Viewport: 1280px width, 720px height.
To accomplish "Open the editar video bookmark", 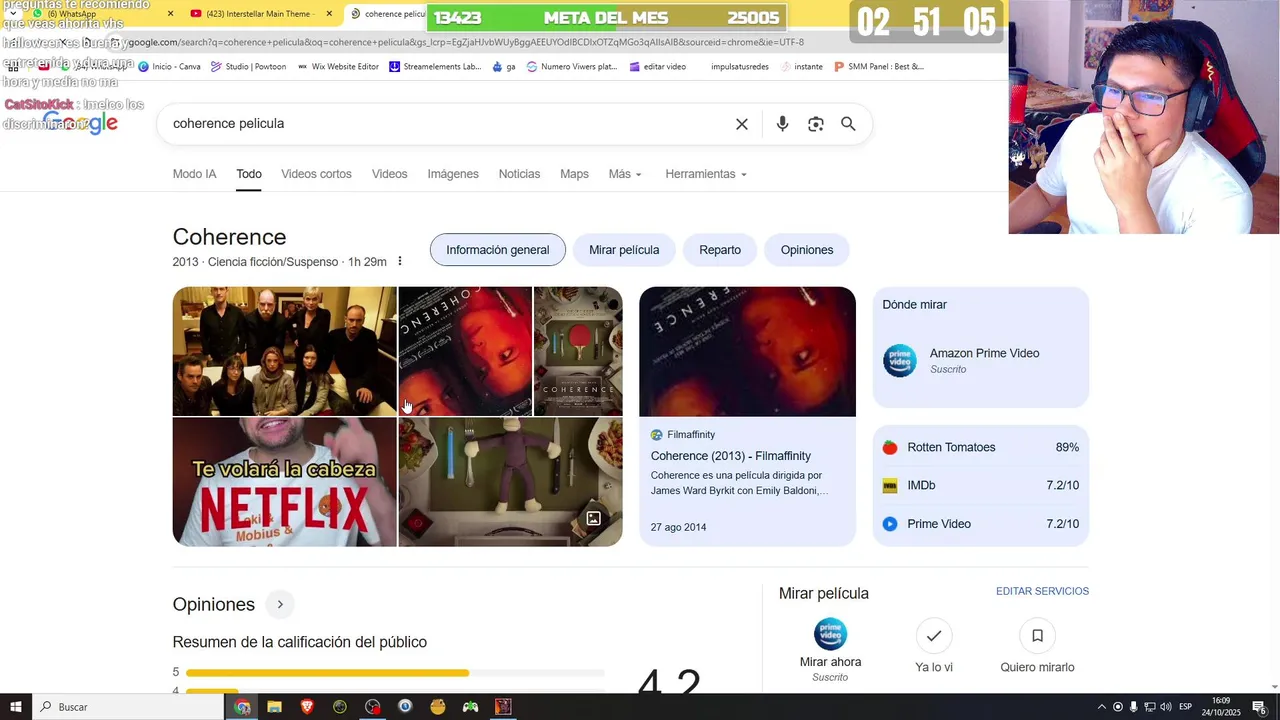I will tap(657, 67).
